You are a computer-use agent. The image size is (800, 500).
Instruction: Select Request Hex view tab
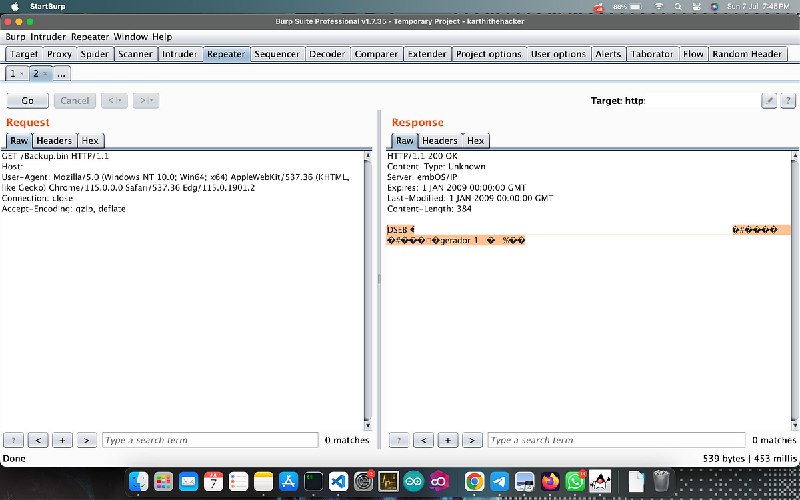coord(90,141)
